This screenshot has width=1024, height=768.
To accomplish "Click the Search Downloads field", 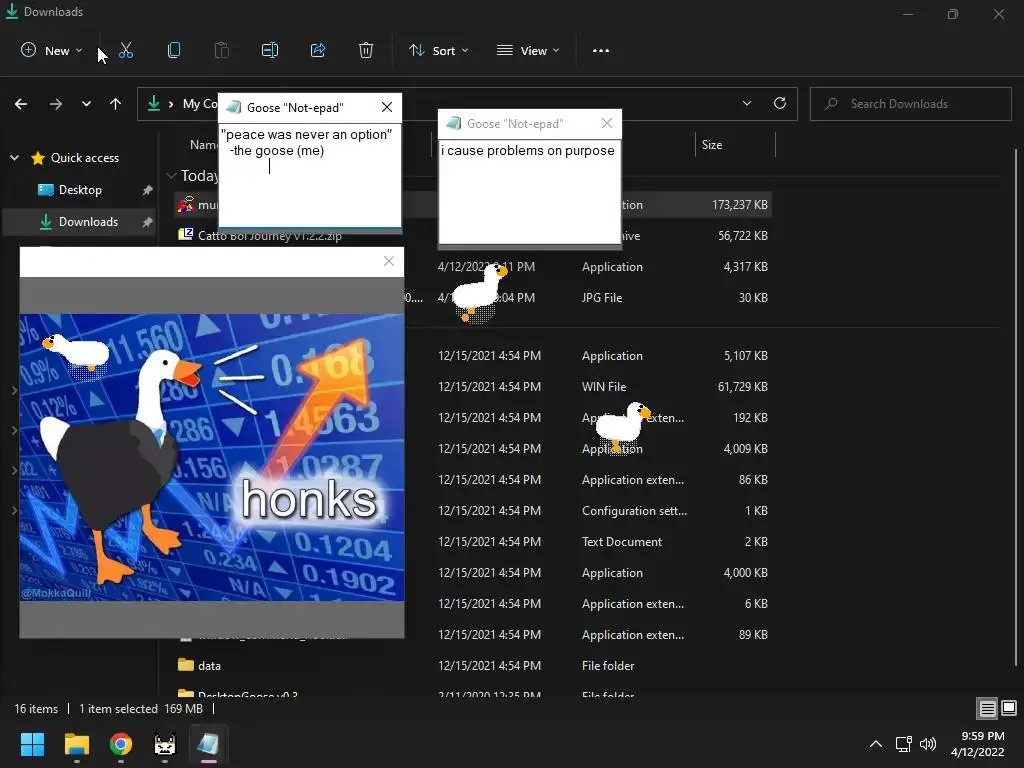I will coord(911,104).
